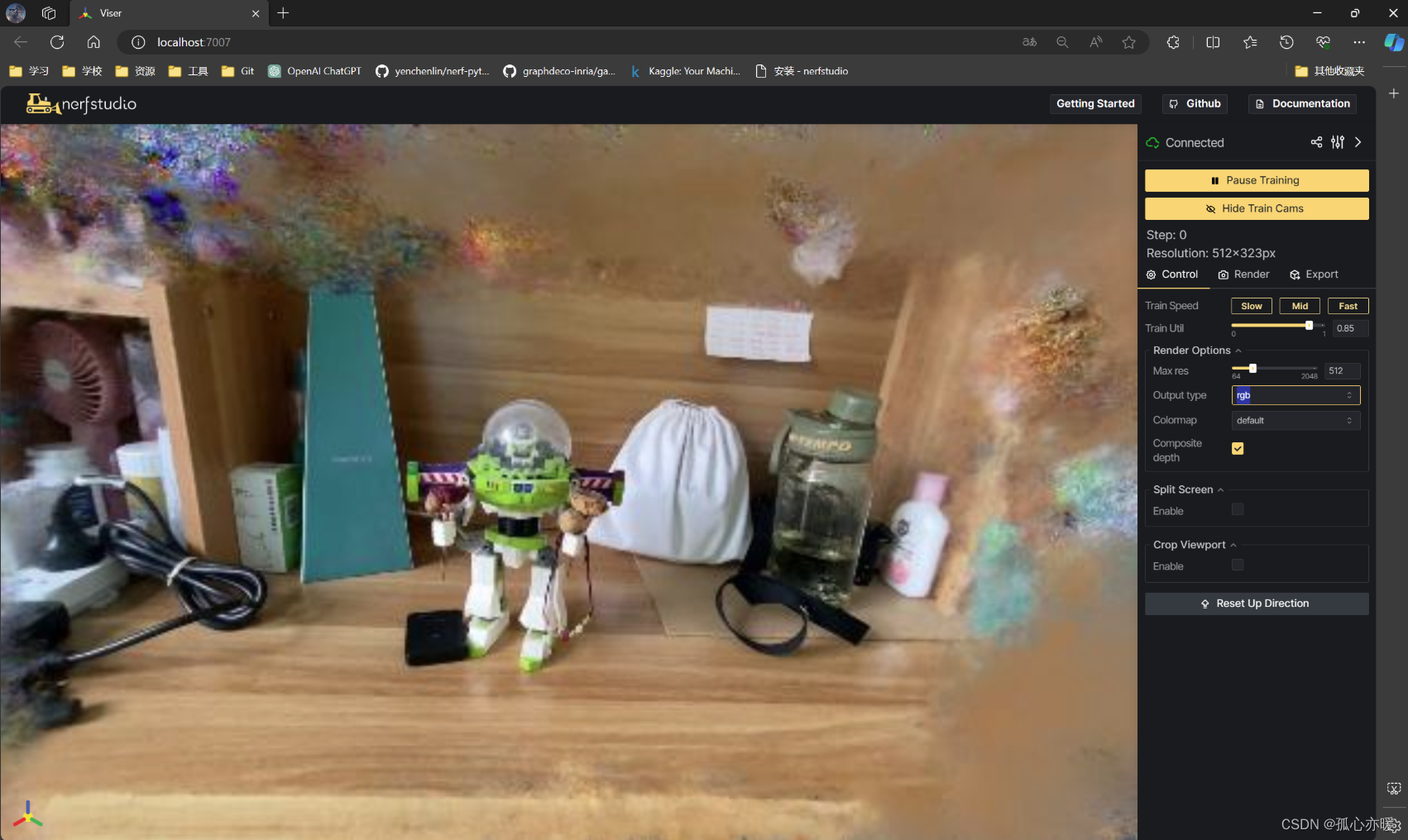The height and width of the screenshot is (840, 1408).
Task: Open the Colormap dropdown
Action: click(x=1295, y=421)
